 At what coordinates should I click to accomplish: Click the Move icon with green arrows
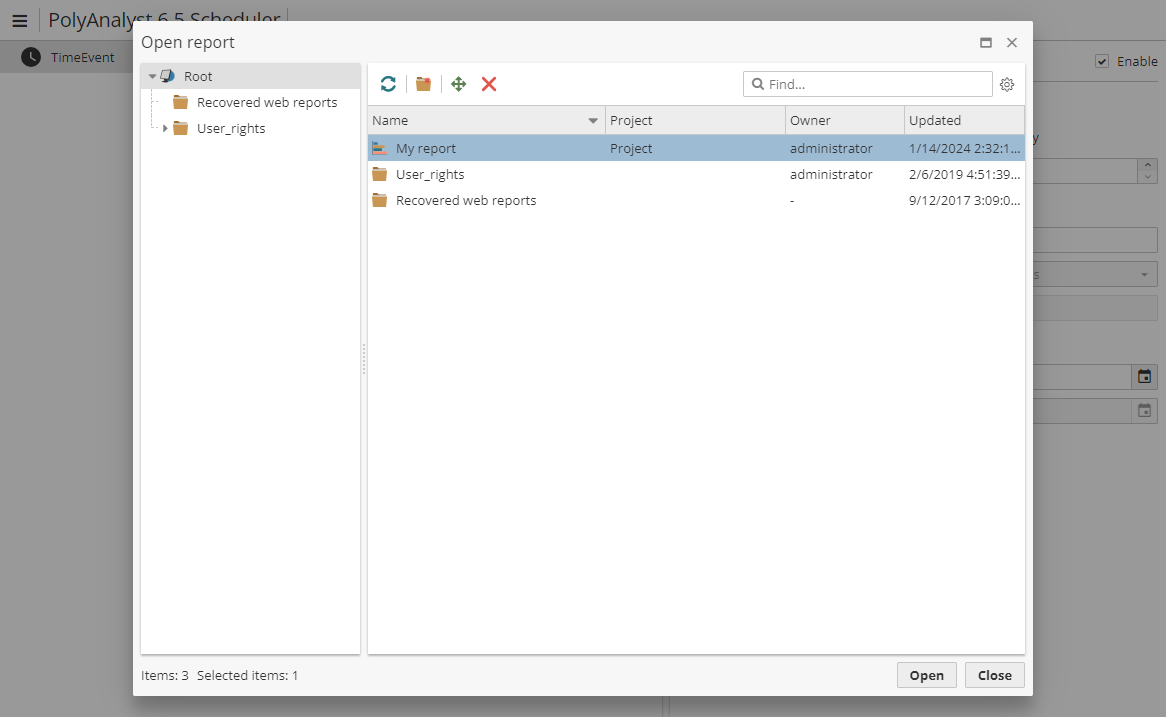[x=459, y=84]
